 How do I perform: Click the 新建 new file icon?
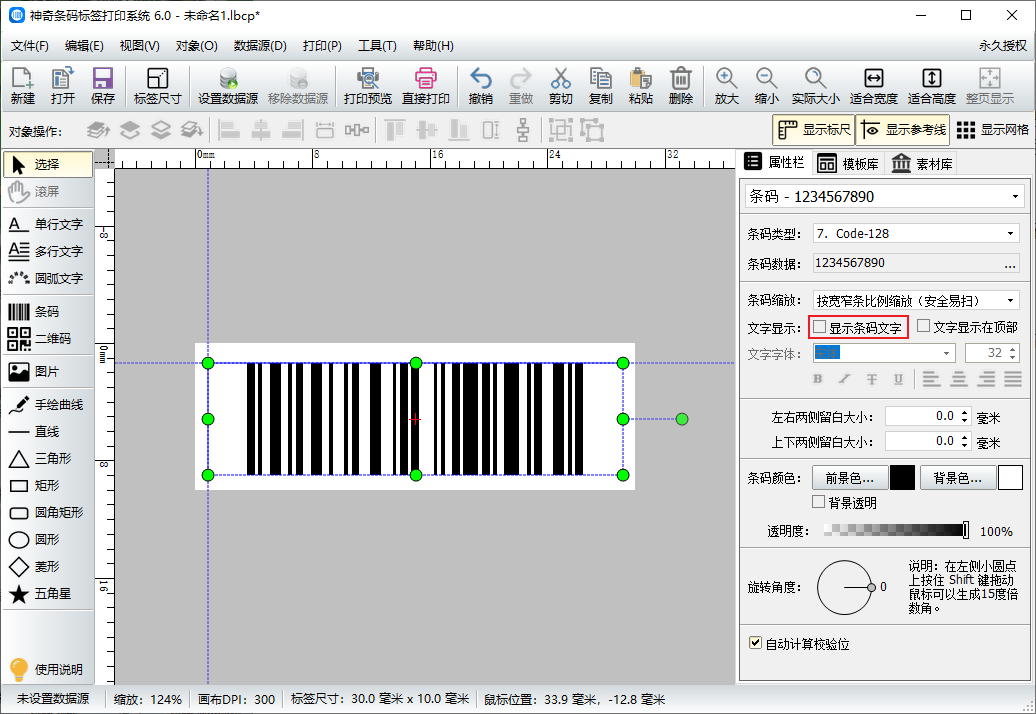click(22, 86)
